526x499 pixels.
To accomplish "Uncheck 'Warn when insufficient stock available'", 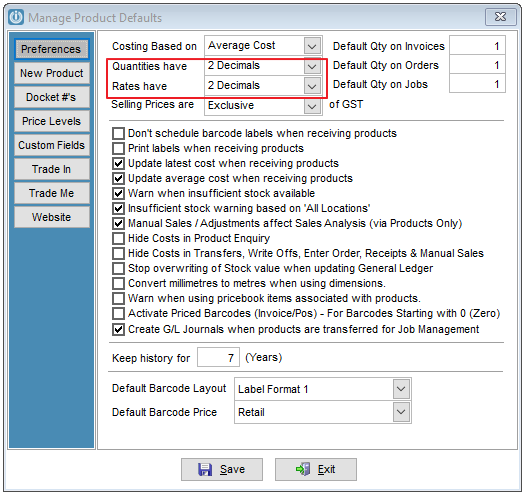I will click(x=118, y=193).
